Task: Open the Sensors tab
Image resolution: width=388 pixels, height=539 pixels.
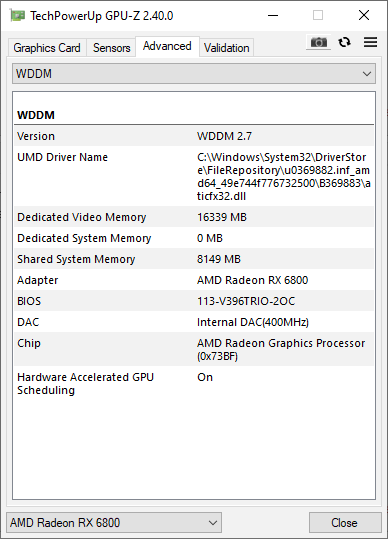Action: (x=111, y=48)
